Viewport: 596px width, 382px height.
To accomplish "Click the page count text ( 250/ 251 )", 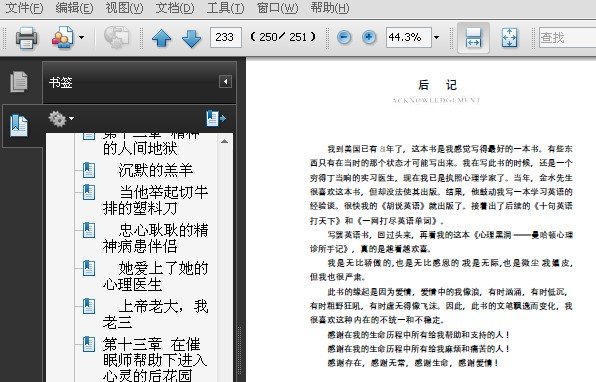I will (x=283, y=37).
